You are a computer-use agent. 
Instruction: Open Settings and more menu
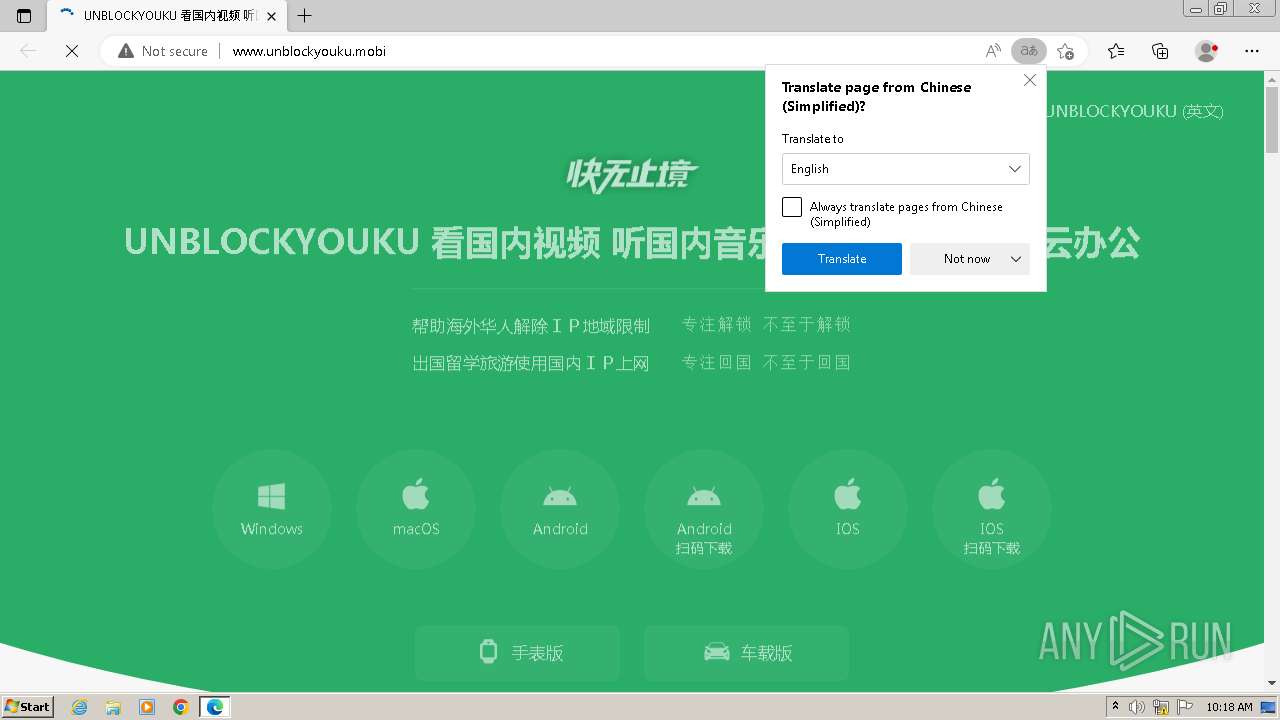click(1252, 51)
